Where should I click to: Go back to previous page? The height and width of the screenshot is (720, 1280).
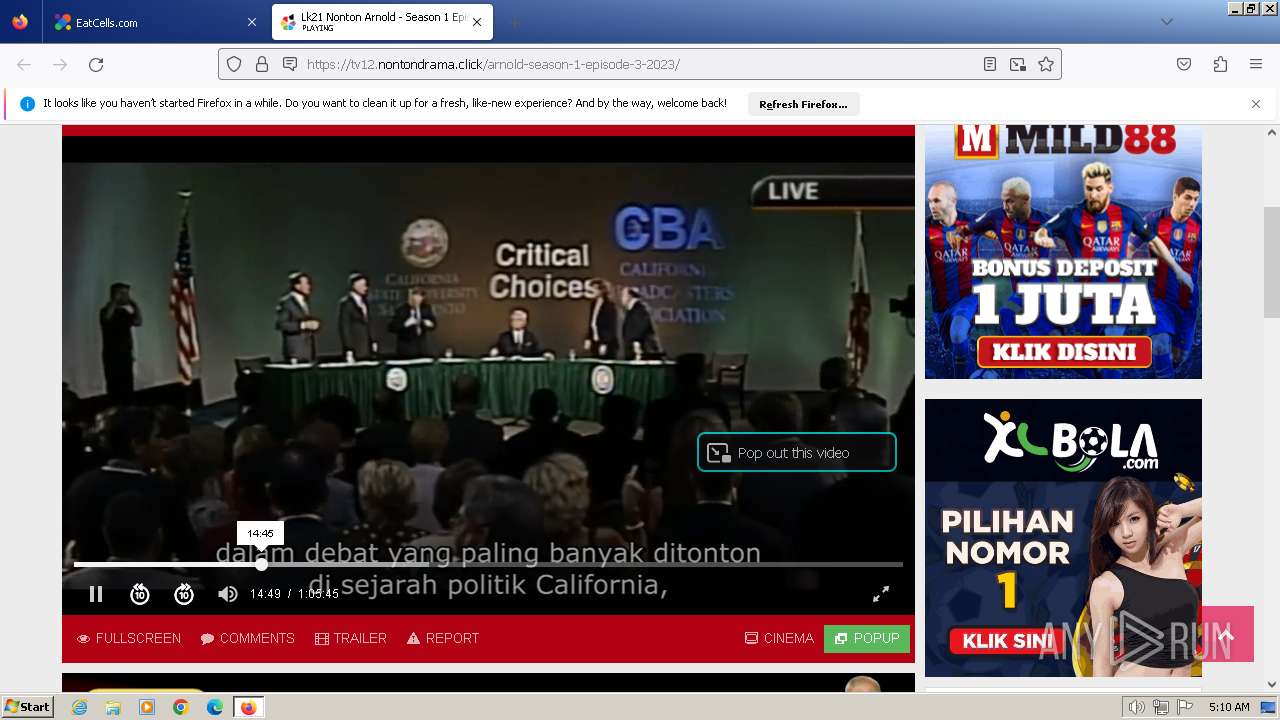(24, 64)
